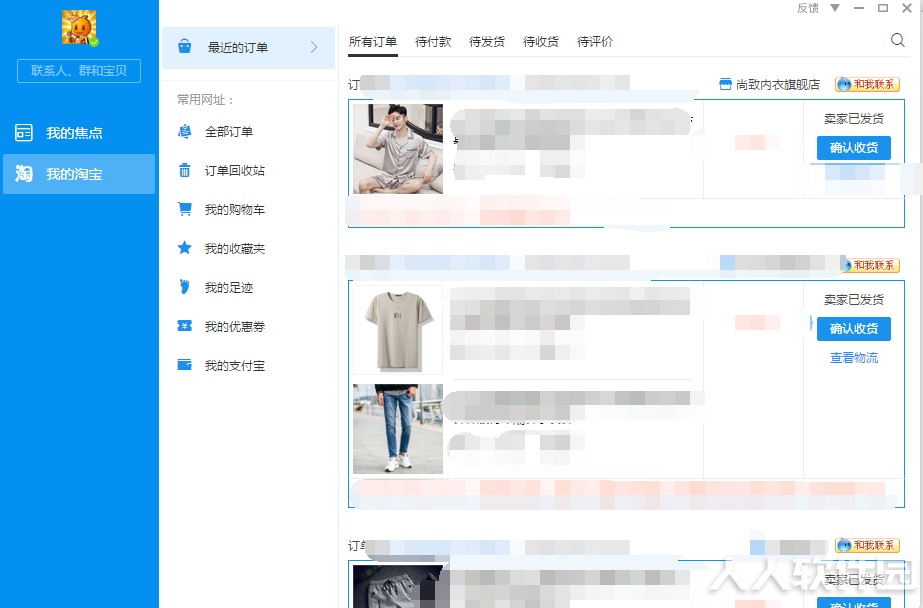Click 和我联系 for the bottom order
Image resolution: width=923 pixels, height=608 pixels.
pyautogui.click(x=868, y=546)
